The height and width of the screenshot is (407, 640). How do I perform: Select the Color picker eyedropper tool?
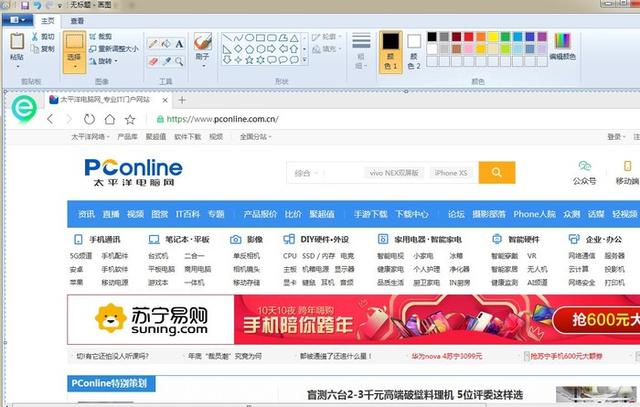[x=166, y=60]
